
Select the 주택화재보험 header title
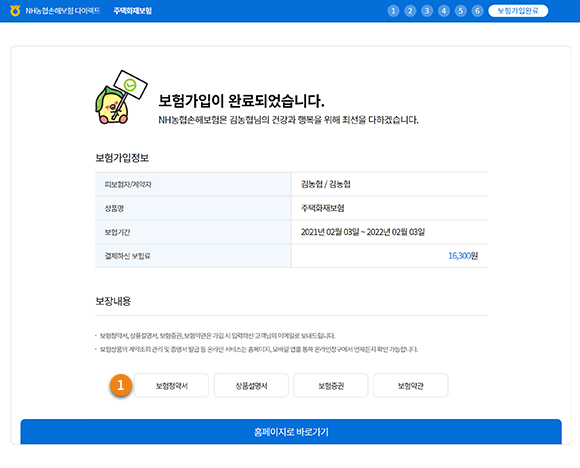132,11
